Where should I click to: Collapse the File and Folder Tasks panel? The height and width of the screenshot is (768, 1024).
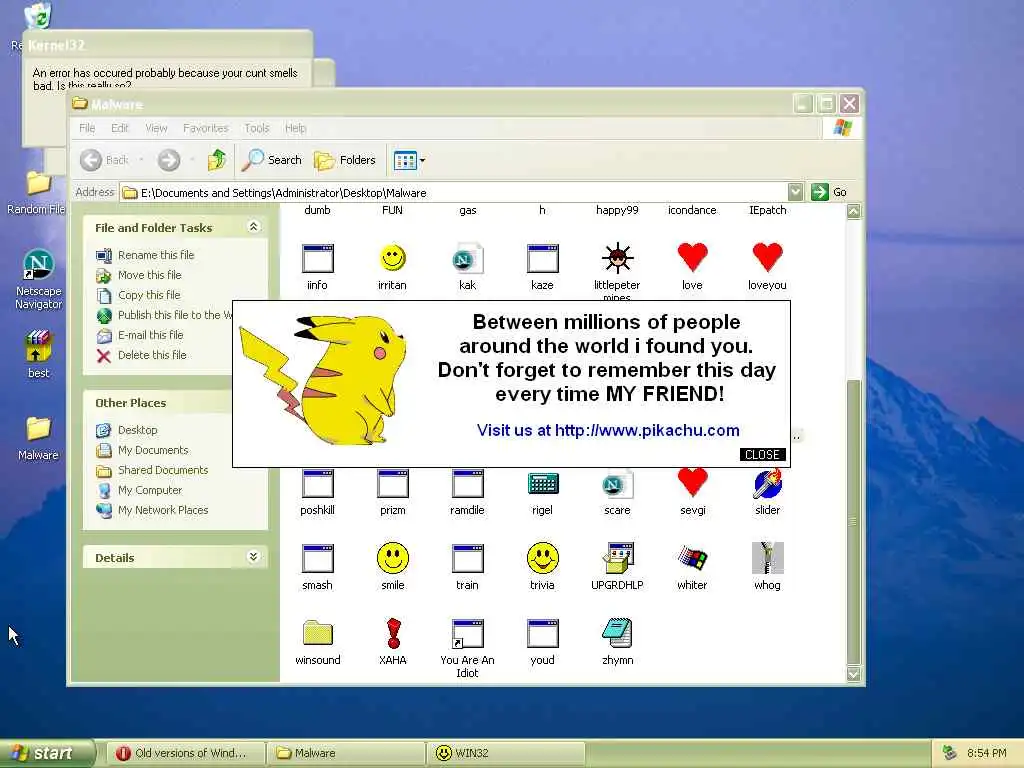253,227
